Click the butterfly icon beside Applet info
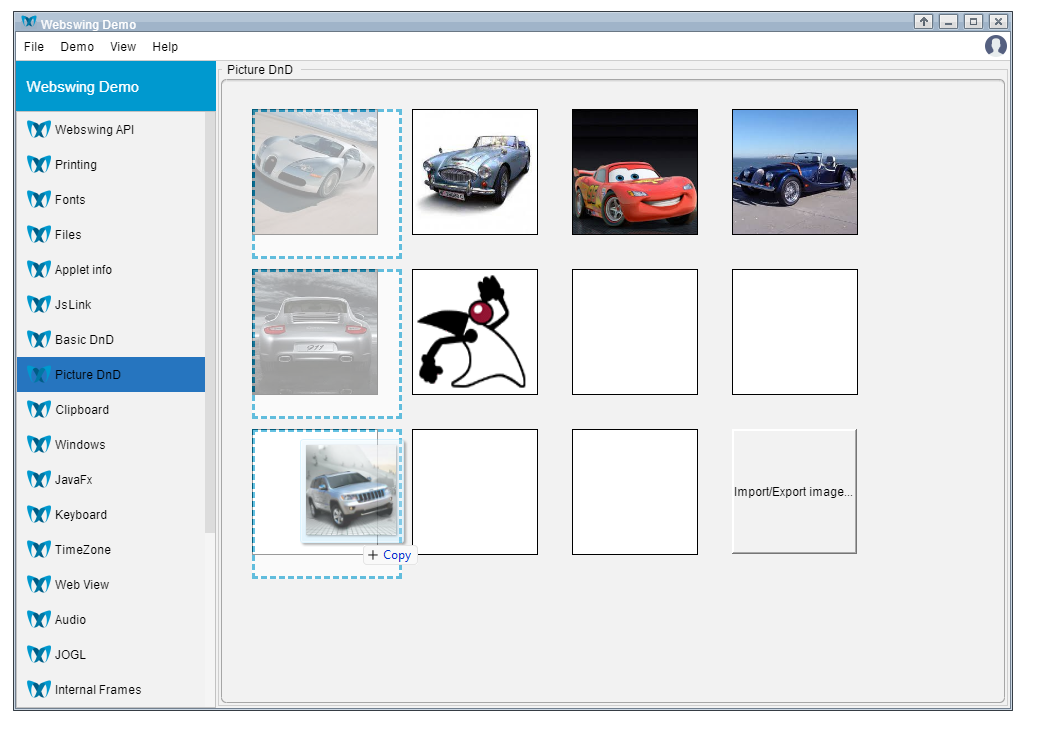 point(39,269)
